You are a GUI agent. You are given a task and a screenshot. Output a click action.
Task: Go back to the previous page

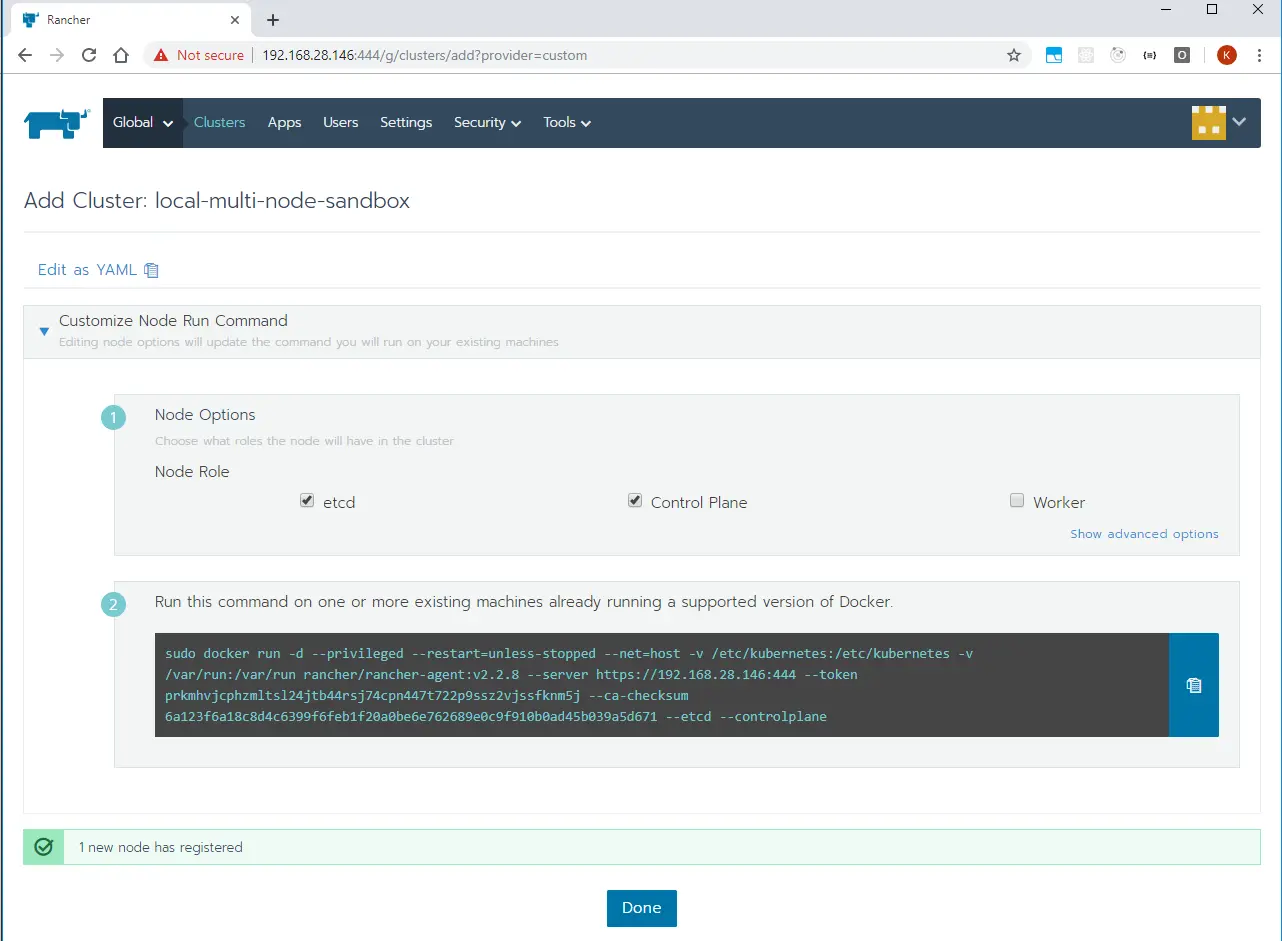25,55
